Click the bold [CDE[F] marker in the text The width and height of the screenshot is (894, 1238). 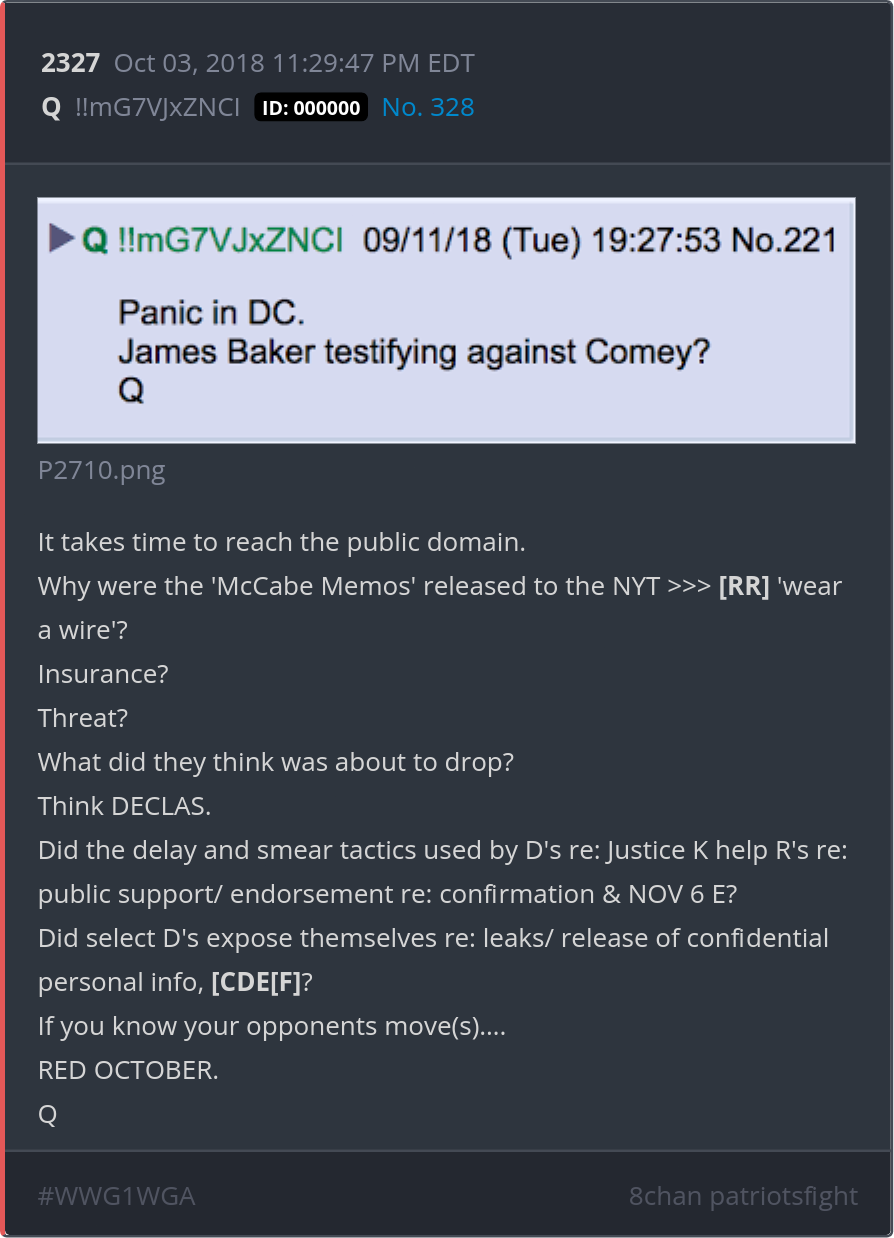tap(256, 982)
